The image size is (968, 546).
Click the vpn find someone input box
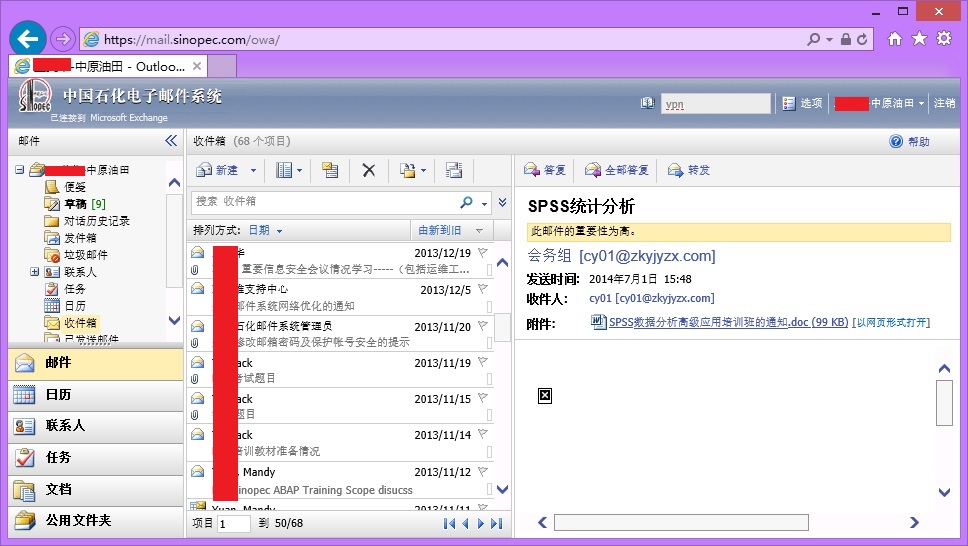[716, 104]
